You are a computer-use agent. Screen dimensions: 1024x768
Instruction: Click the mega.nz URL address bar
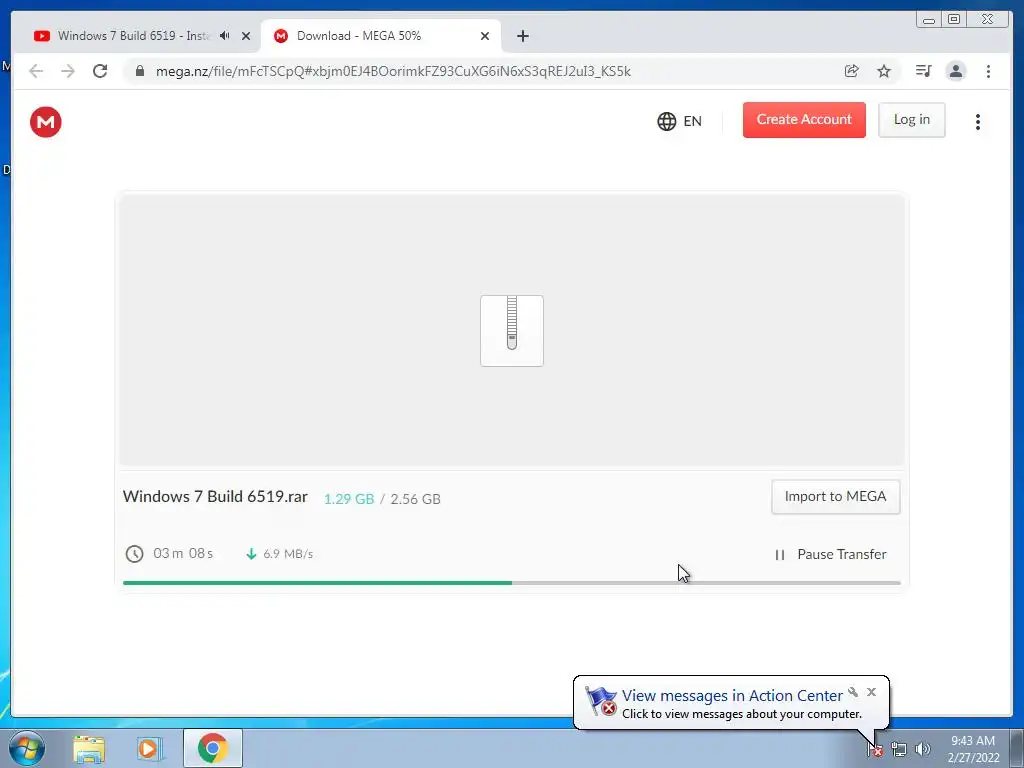point(393,71)
